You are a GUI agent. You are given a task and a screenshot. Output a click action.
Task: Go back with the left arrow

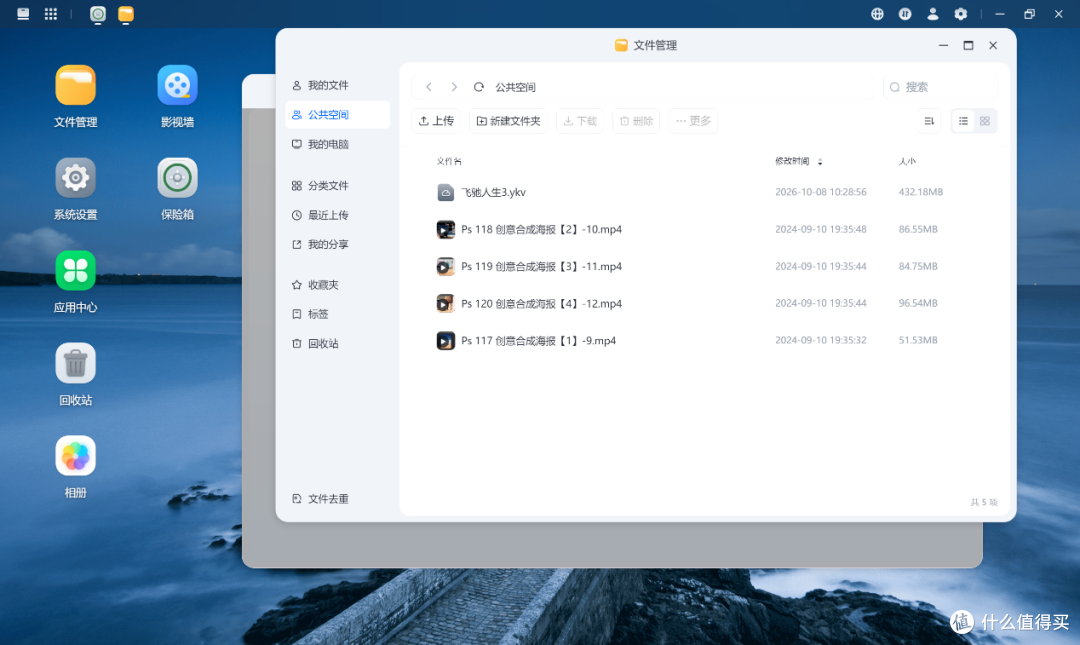pos(428,87)
